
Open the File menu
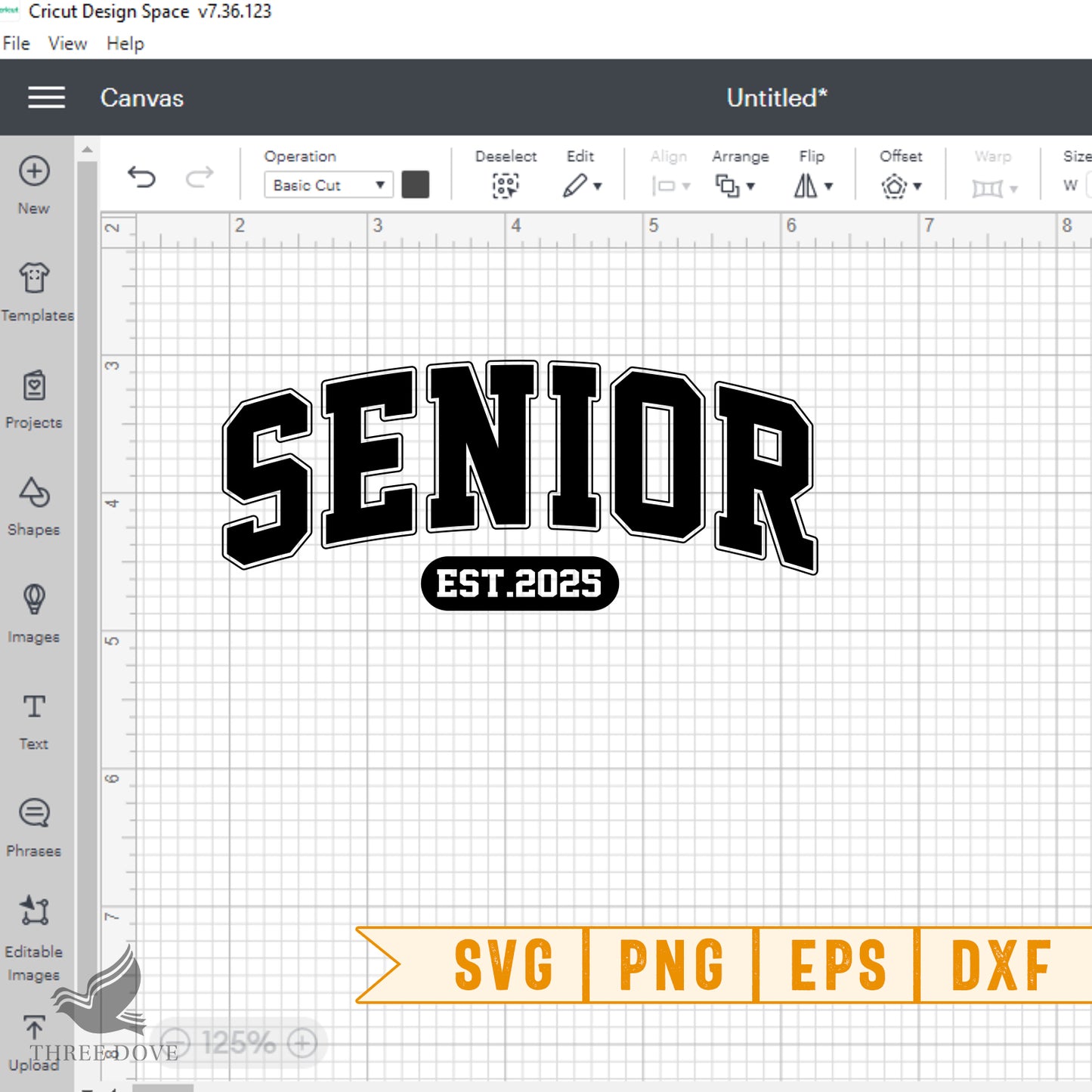coord(16,44)
